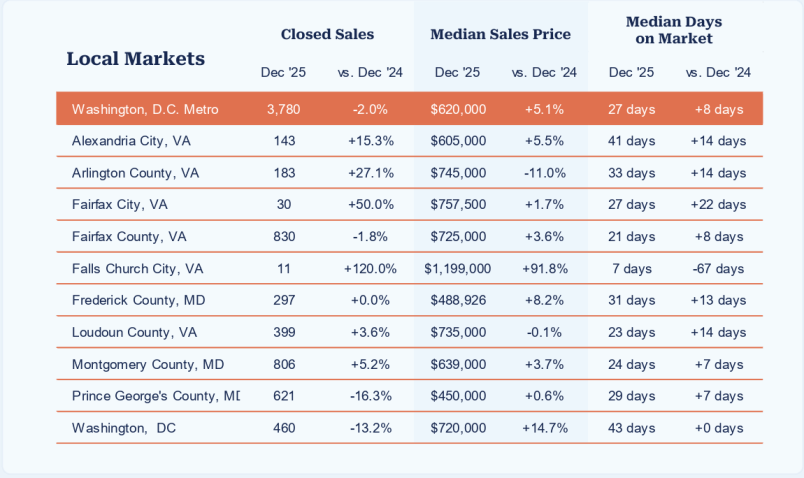Click the Local Markets heading
804x478 pixels.
point(135,58)
